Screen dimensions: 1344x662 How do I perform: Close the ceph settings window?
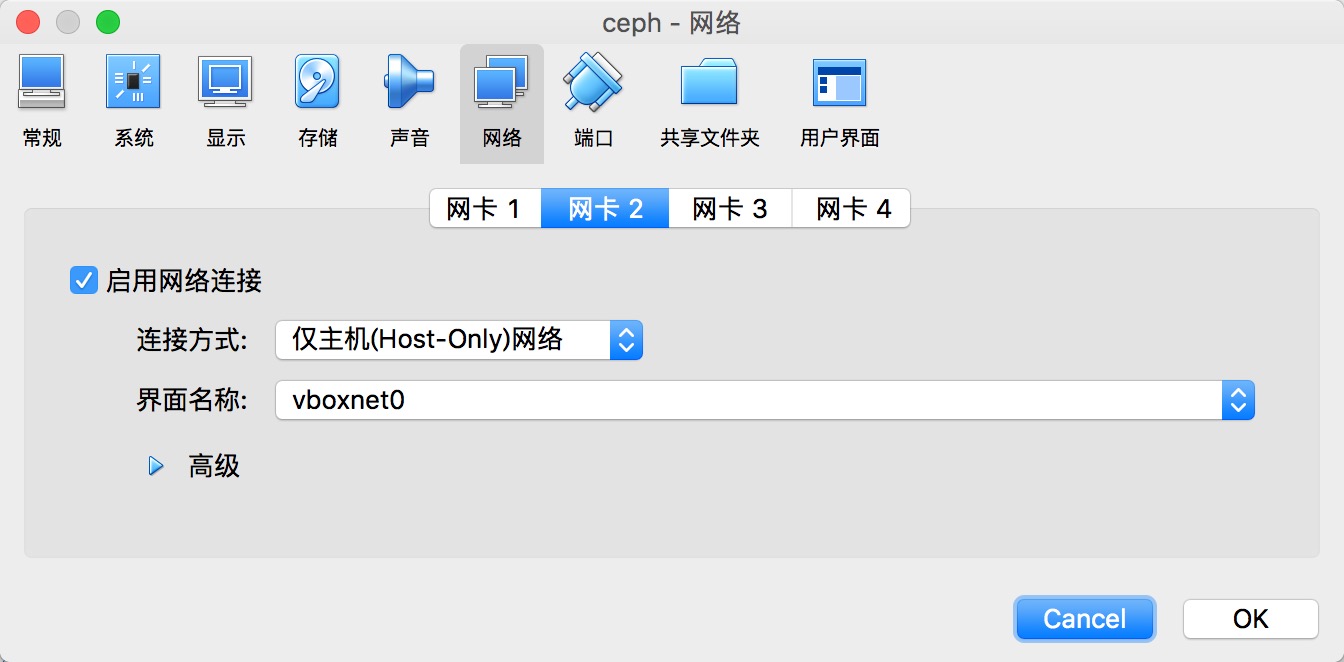point(29,22)
